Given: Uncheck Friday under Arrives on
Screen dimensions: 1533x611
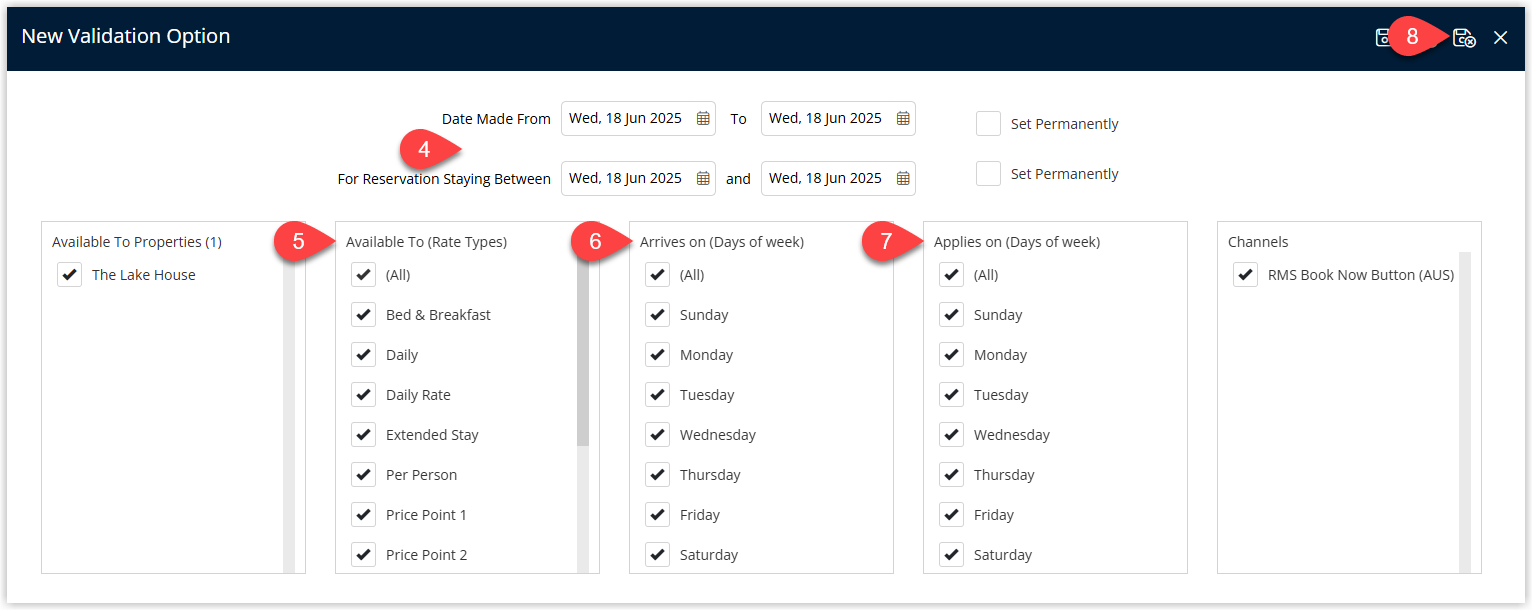Looking at the screenshot, I should pyautogui.click(x=657, y=514).
